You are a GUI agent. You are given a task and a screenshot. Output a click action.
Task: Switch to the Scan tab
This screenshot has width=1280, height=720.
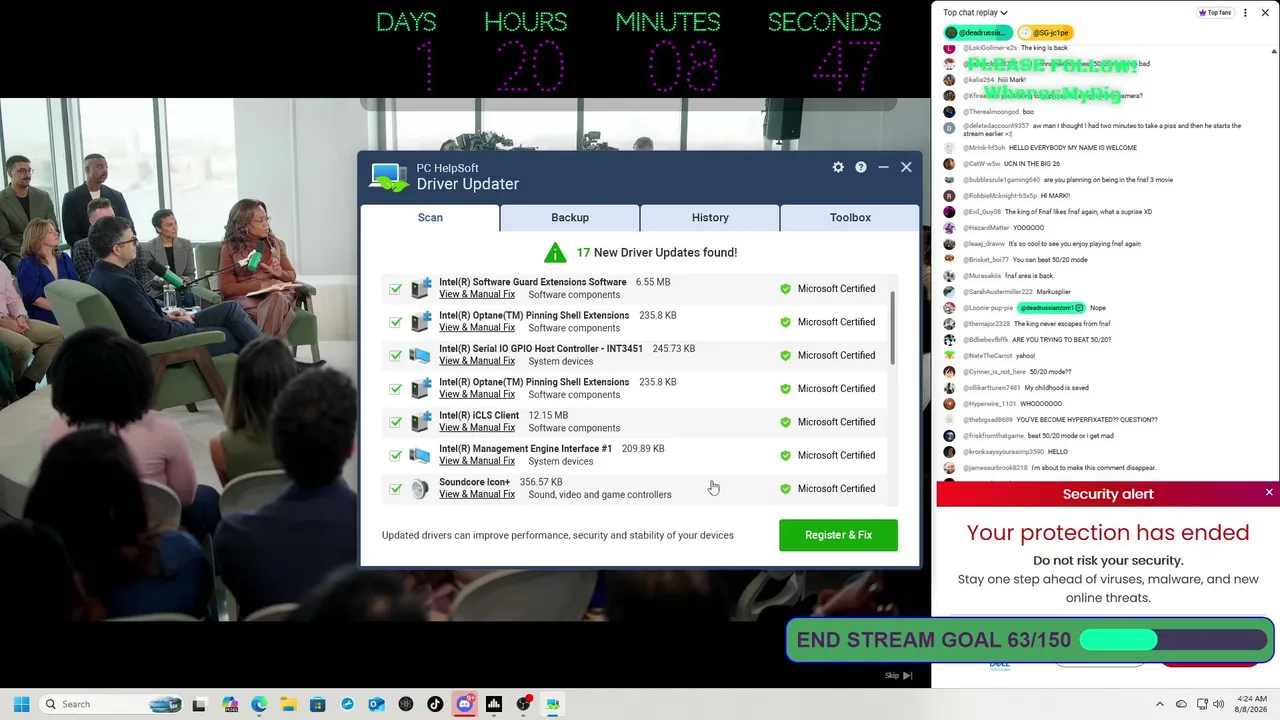[x=430, y=217]
